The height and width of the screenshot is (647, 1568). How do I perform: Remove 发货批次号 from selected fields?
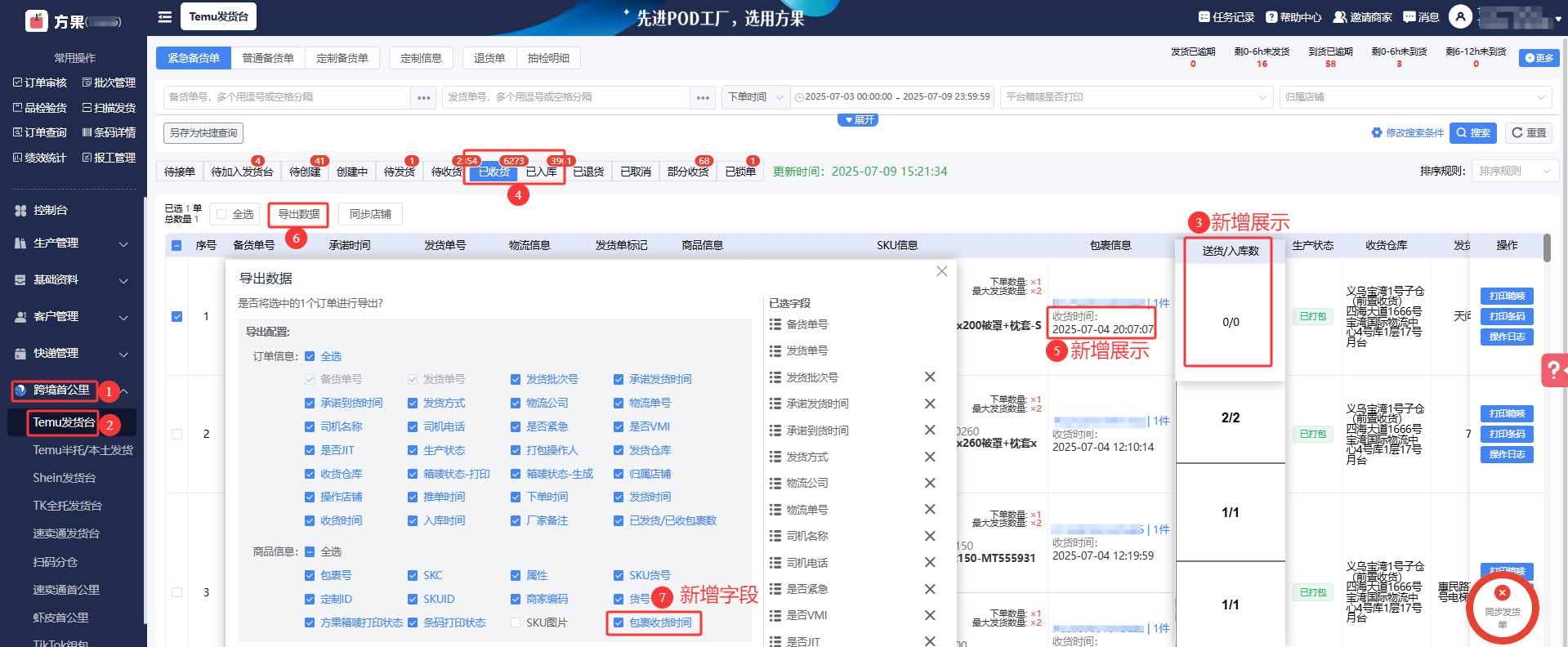point(929,377)
